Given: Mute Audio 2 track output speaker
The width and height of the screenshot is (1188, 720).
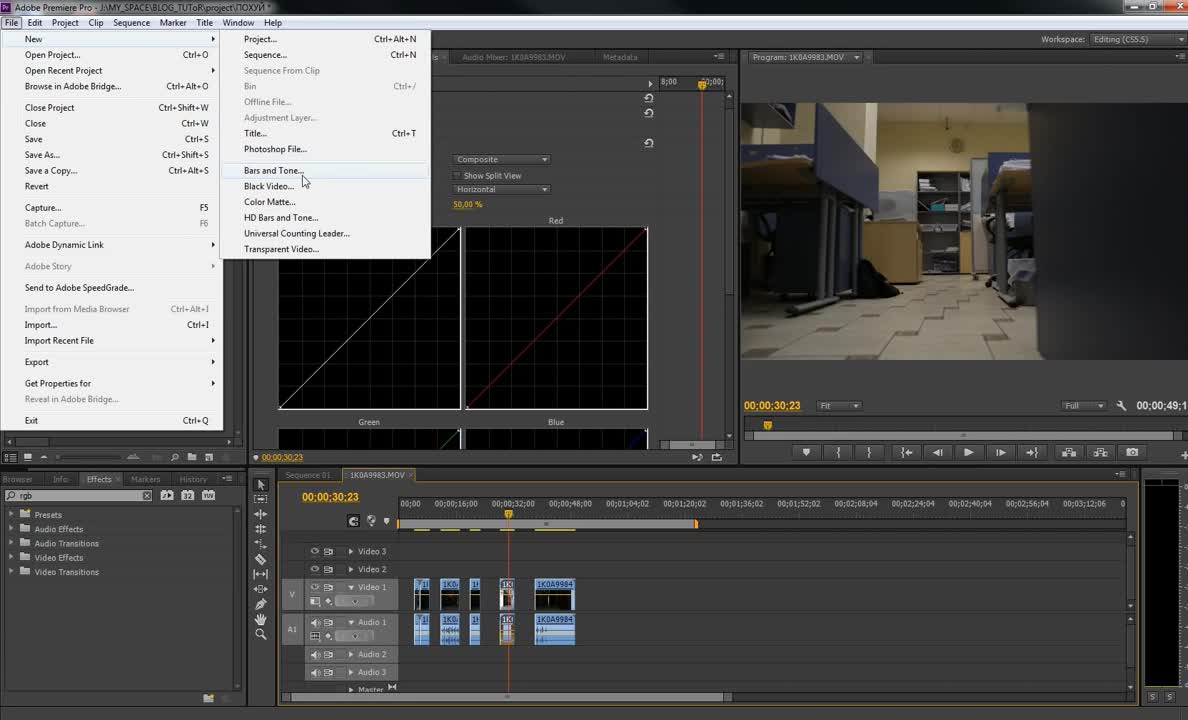Looking at the screenshot, I should coord(314,654).
